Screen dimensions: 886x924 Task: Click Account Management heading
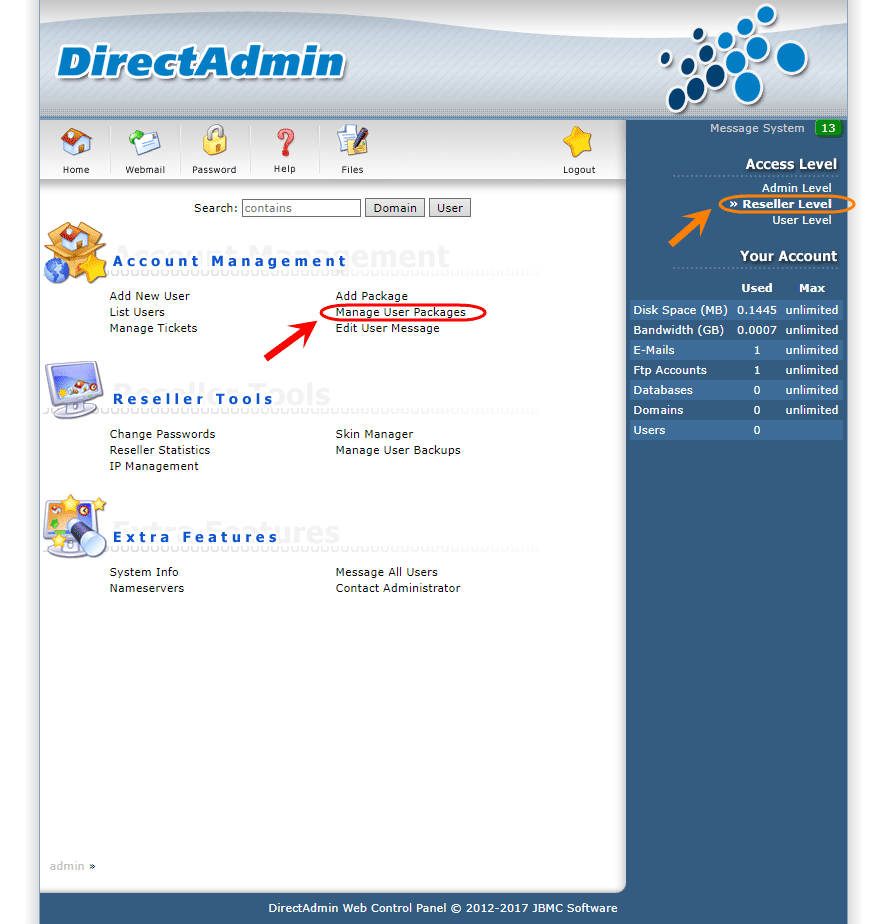point(230,261)
